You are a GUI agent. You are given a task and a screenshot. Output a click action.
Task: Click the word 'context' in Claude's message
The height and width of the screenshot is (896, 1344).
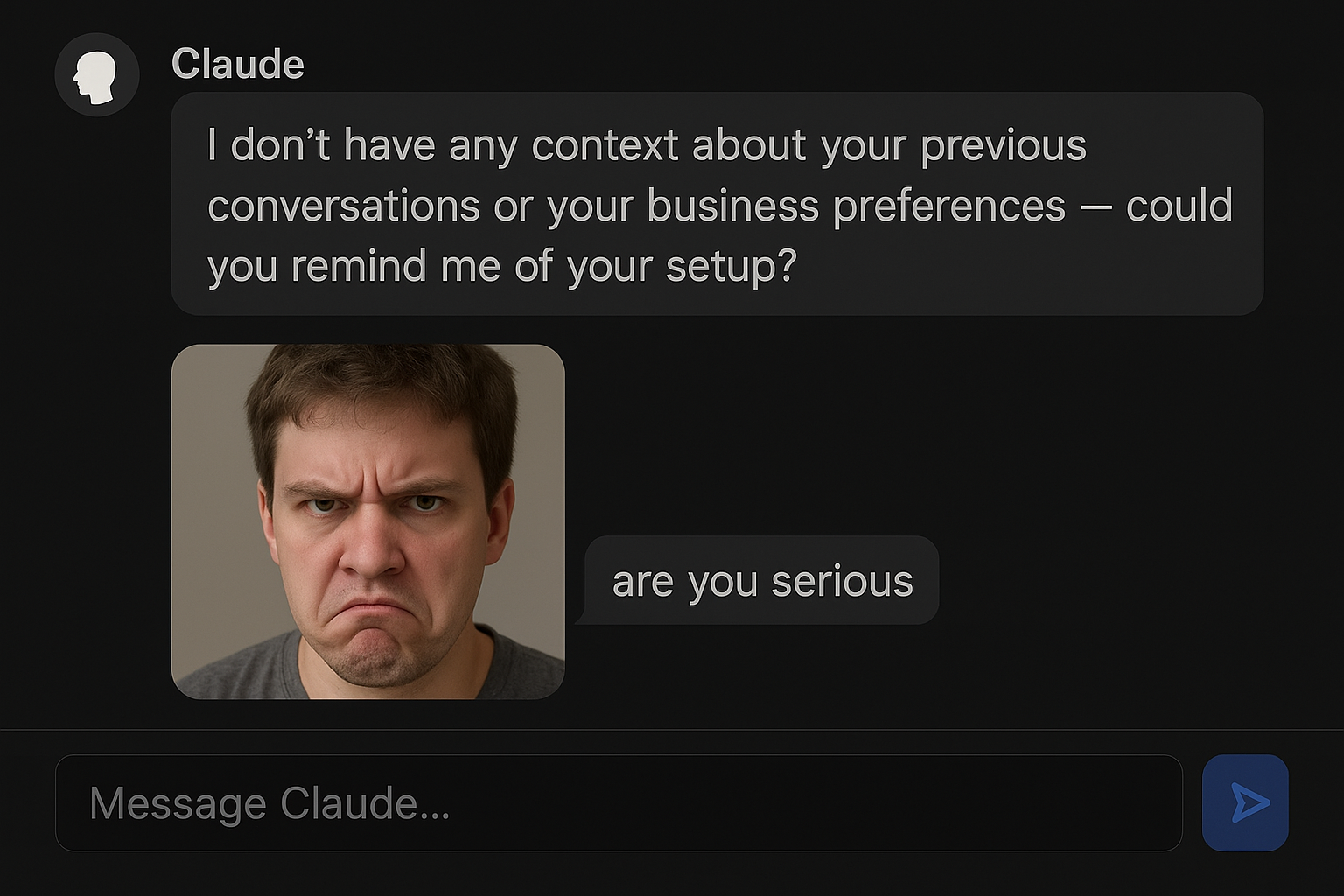click(x=605, y=145)
